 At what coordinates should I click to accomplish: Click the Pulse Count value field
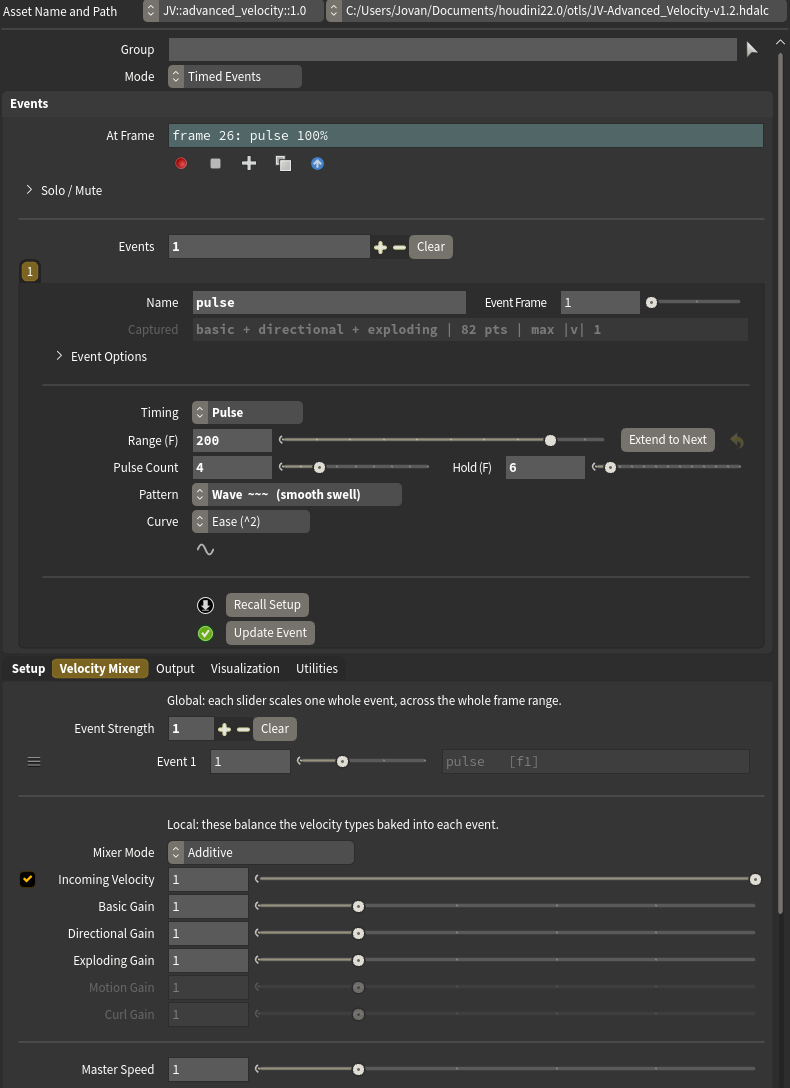232,467
